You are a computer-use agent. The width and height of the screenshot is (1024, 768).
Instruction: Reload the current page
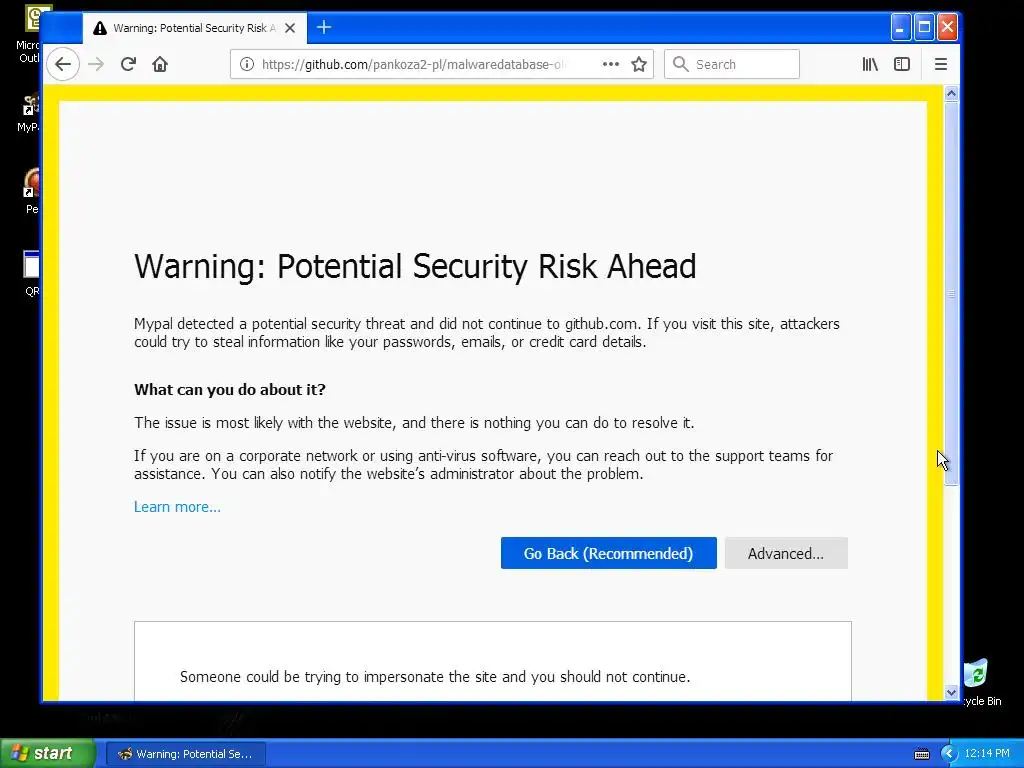(128, 64)
